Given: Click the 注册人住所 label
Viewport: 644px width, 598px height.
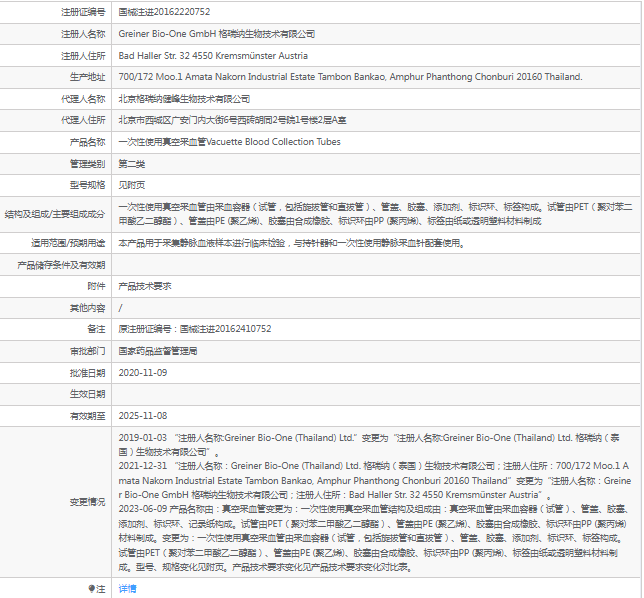Looking at the screenshot, I should (83, 56).
